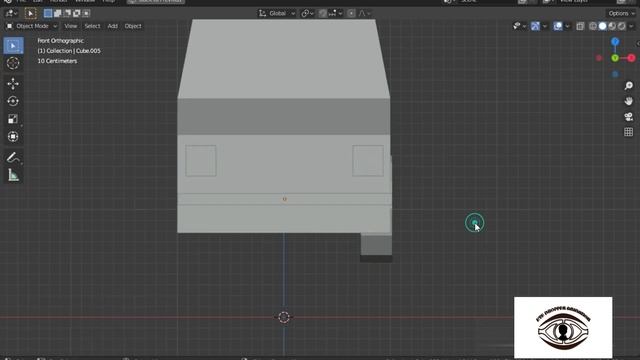Click the blue Z axis gizmo ball
This screenshot has height=360, width=640.
pos(615,42)
